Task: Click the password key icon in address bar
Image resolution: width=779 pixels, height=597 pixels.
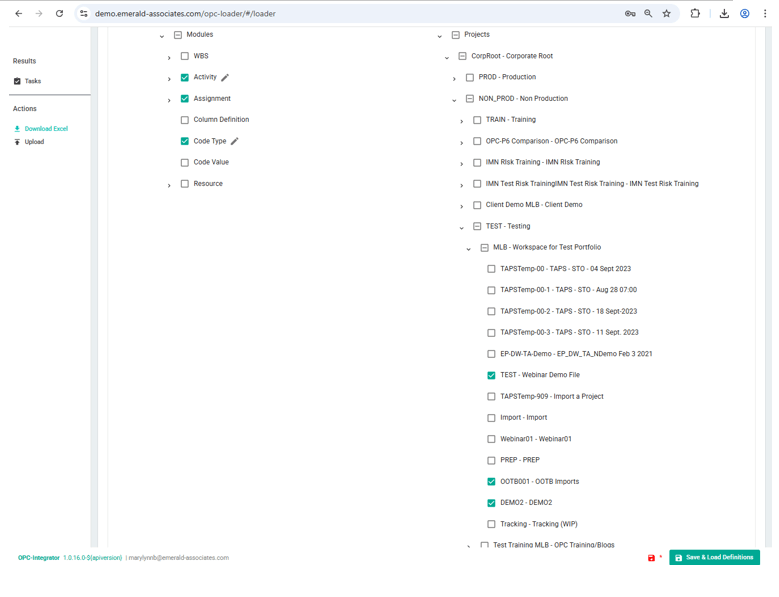Action: (630, 13)
